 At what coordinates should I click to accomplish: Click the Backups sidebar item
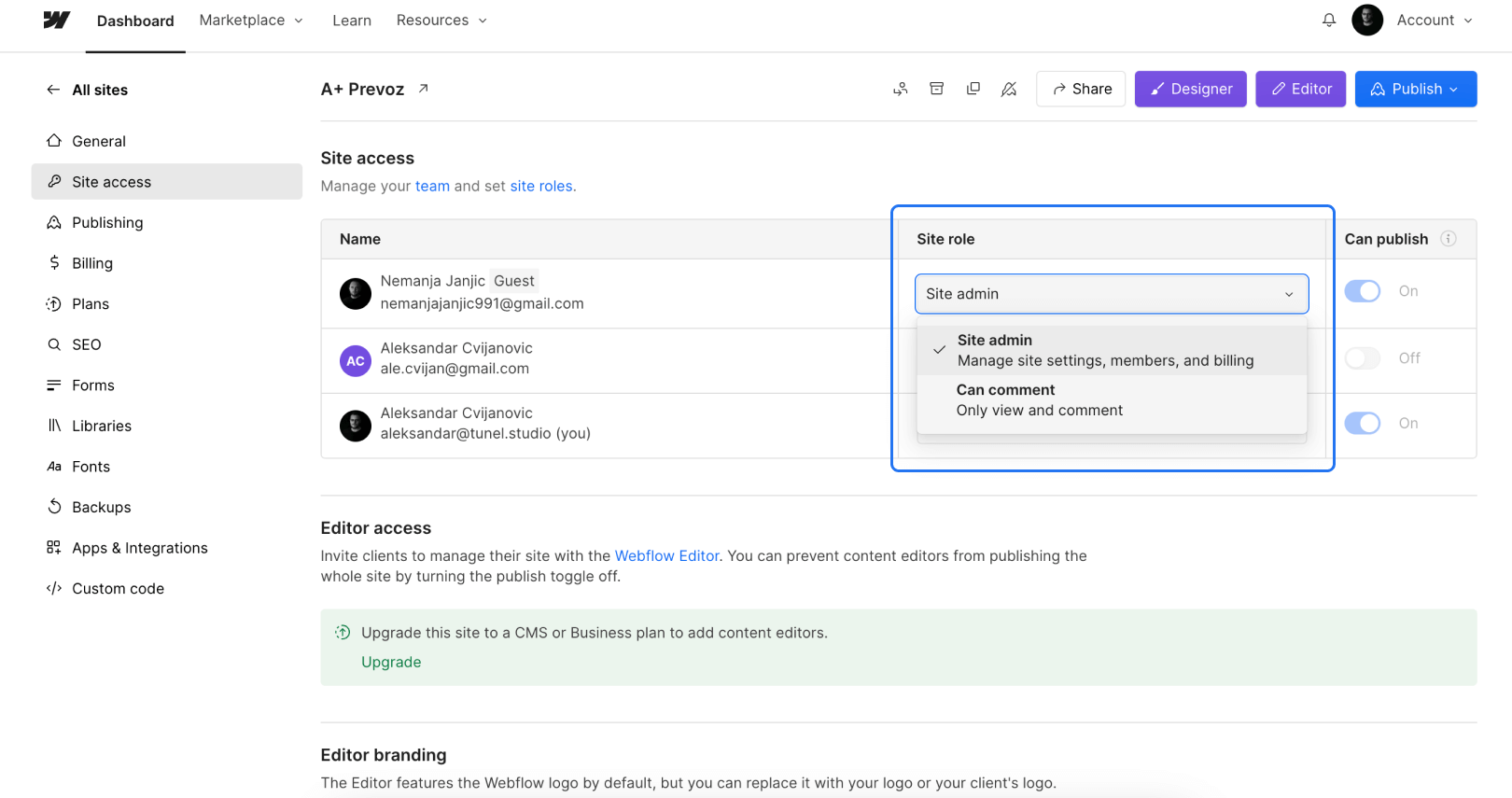click(x=167, y=507)
